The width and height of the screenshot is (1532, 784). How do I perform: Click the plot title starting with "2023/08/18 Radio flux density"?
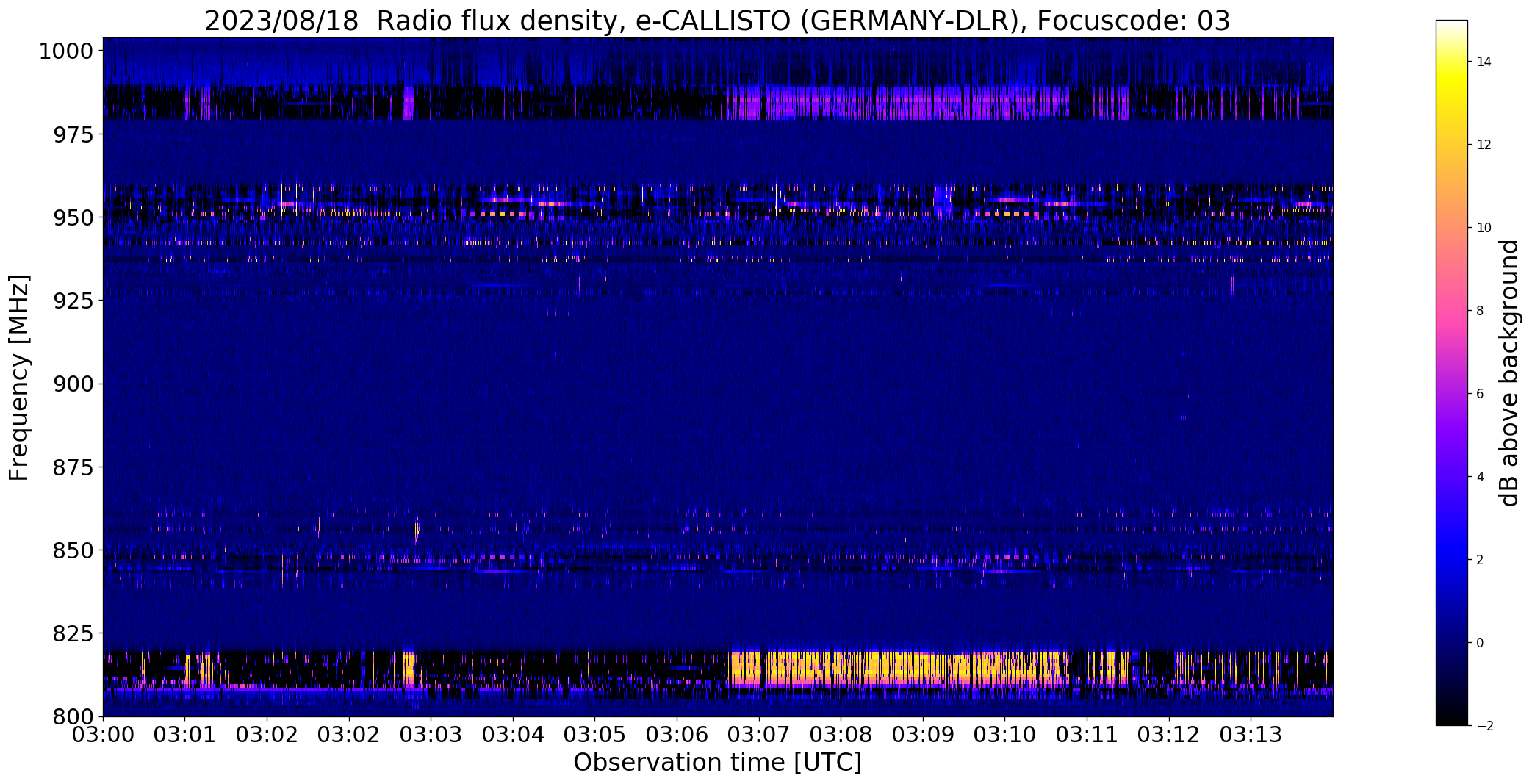[x=717, y=21]
